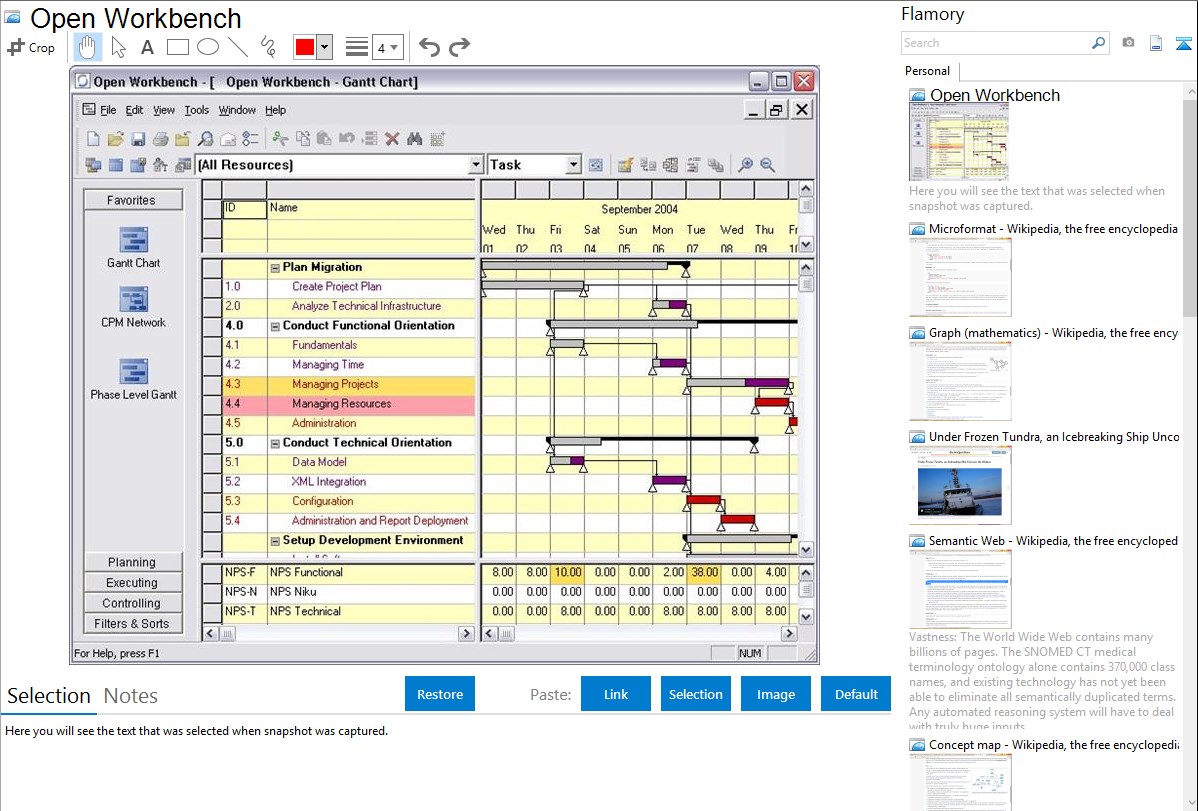
Task: Open the Semantic Web snapshot thumbnail
Action: click(960, 589)
